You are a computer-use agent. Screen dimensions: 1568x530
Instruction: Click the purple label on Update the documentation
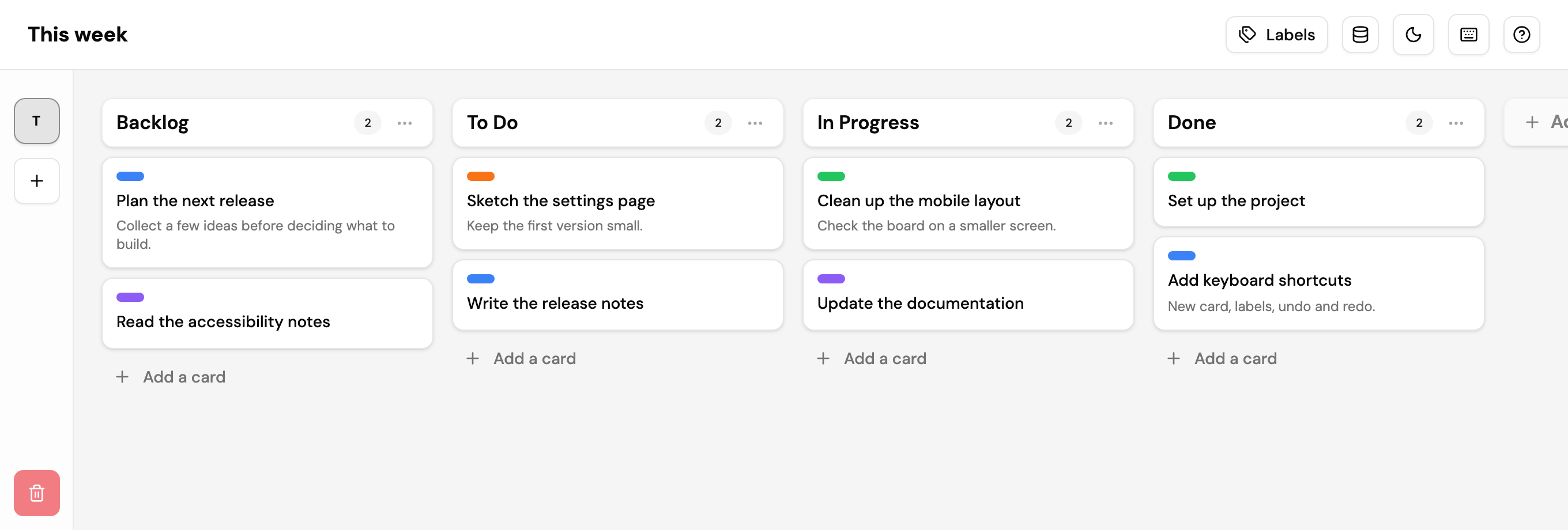point(831,279)
